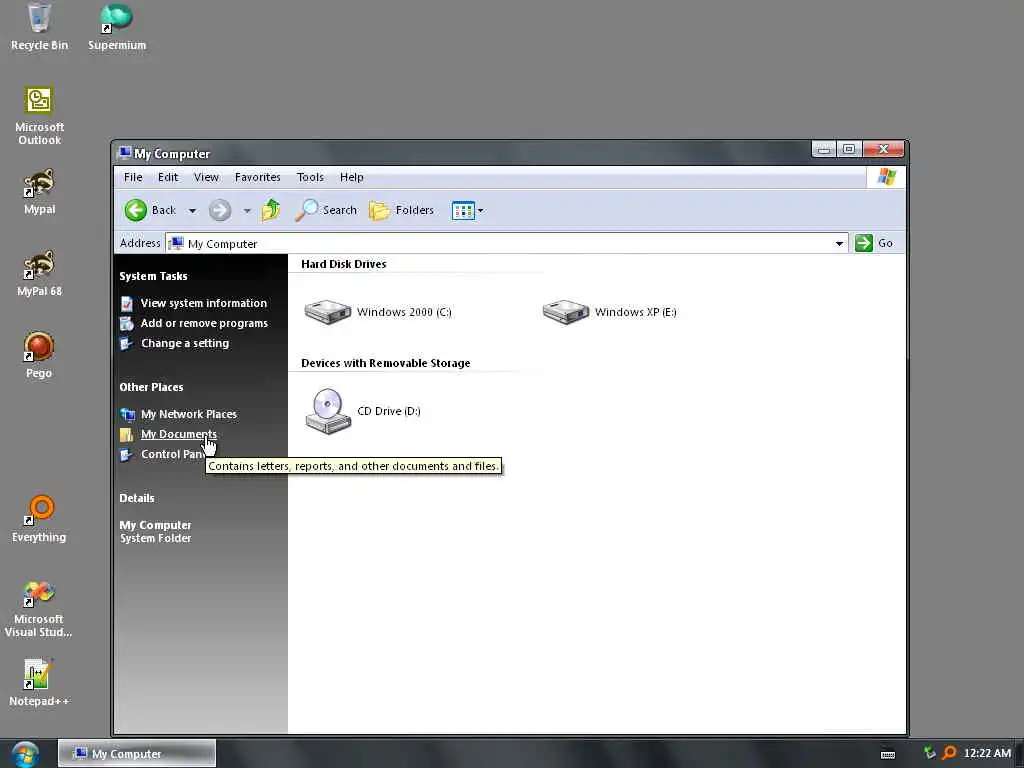The height and width of the screenshot is (768, 1024).
Task: Minimize the My Computer window
Action: (824, 150)
